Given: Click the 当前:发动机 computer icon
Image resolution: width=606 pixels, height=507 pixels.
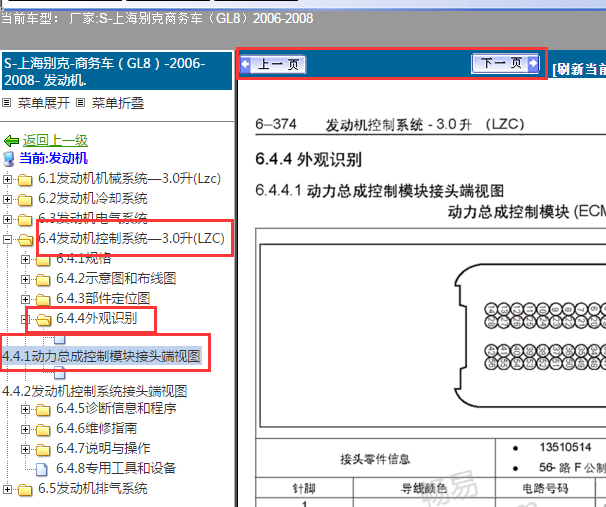Looking at the screenshot, I should [x=9, y=159].
